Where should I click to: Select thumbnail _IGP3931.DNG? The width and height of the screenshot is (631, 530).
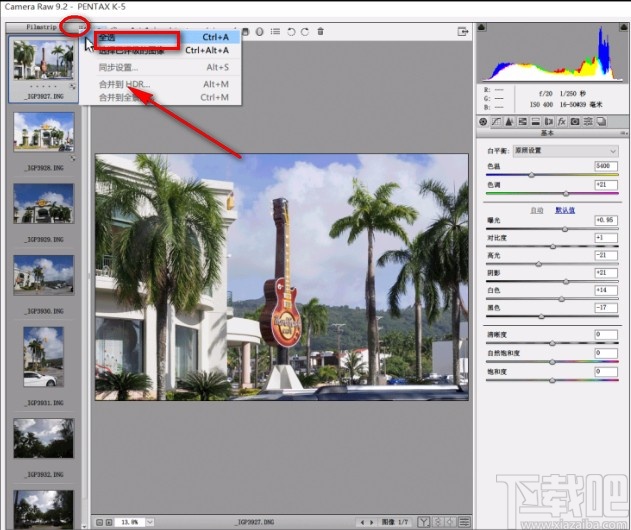(43, 357)
